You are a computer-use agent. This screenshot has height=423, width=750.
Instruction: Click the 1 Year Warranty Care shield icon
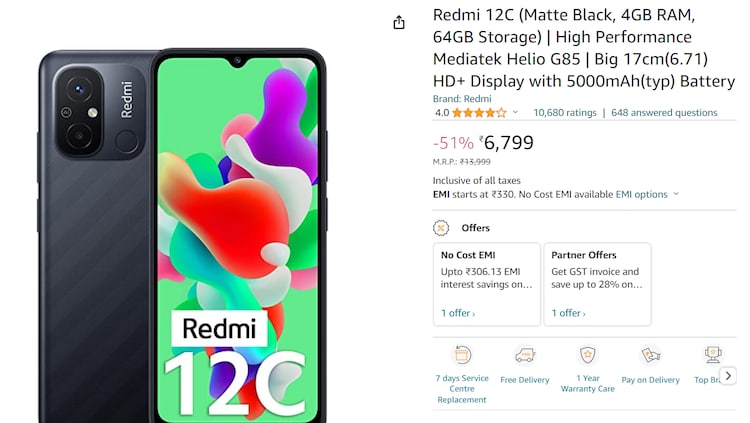coord(587,355)
